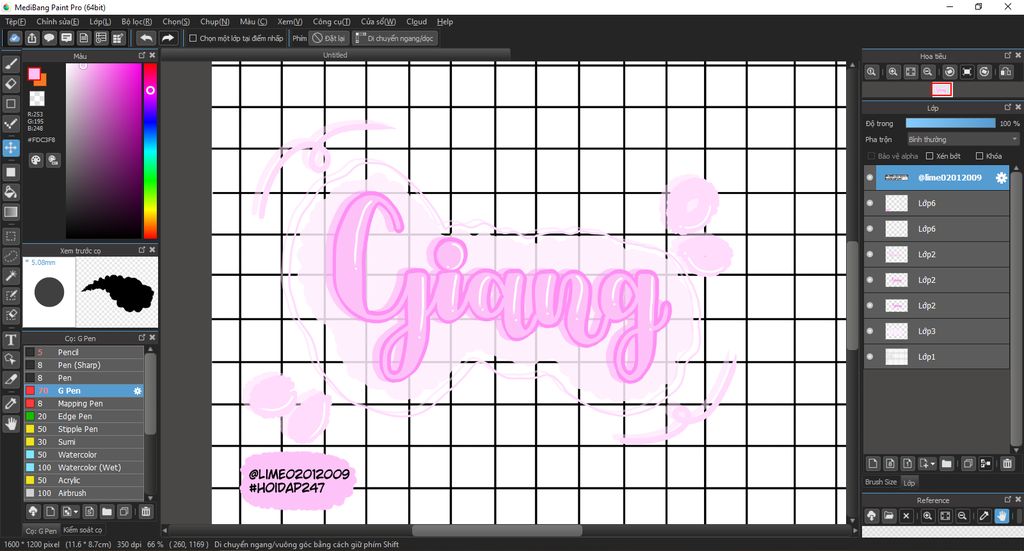
Task: Click the Đặt lại reset button
Action: click(328, 39)
